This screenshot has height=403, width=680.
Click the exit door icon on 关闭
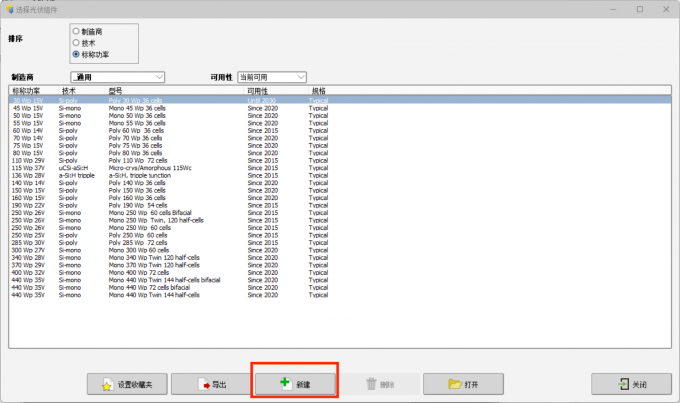coord(622,384)
